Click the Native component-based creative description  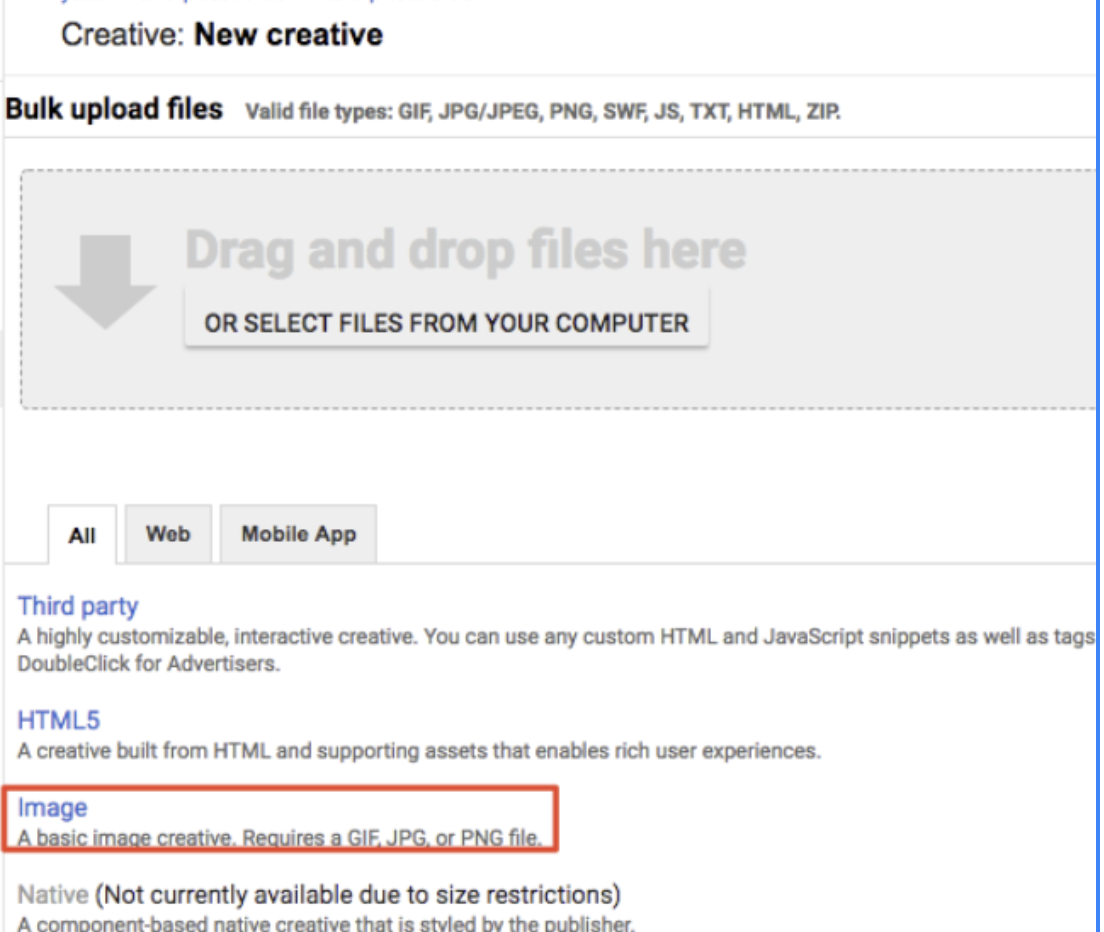point(325,923)
